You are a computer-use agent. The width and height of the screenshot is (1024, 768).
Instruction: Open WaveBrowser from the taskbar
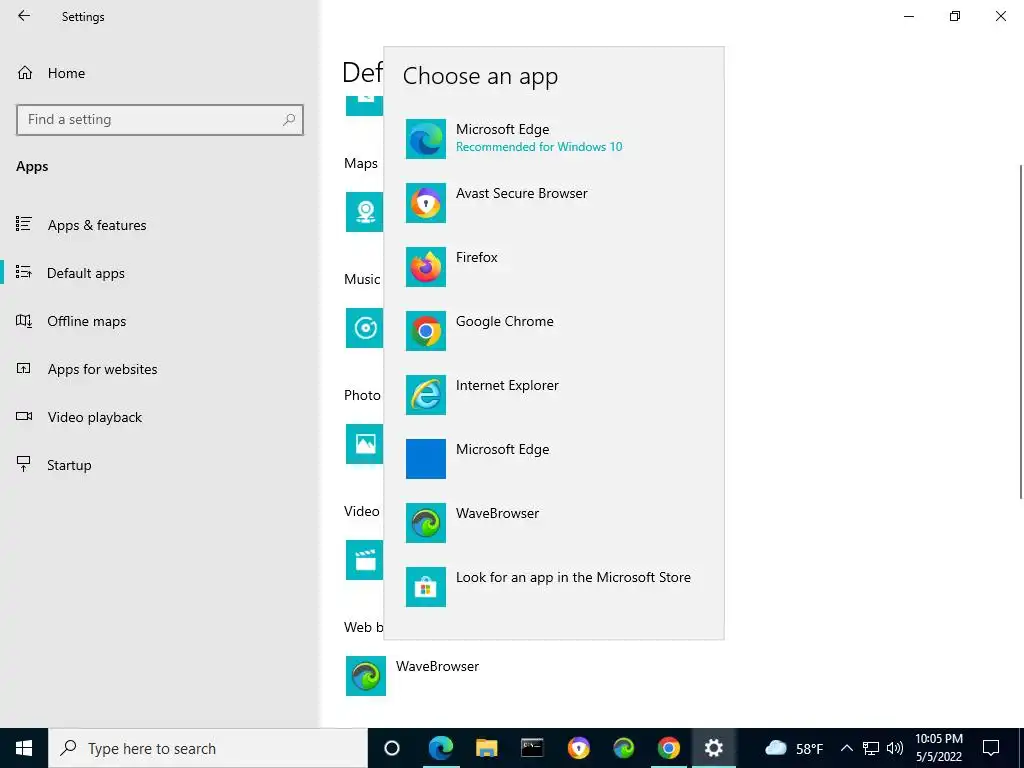point(624,748)
